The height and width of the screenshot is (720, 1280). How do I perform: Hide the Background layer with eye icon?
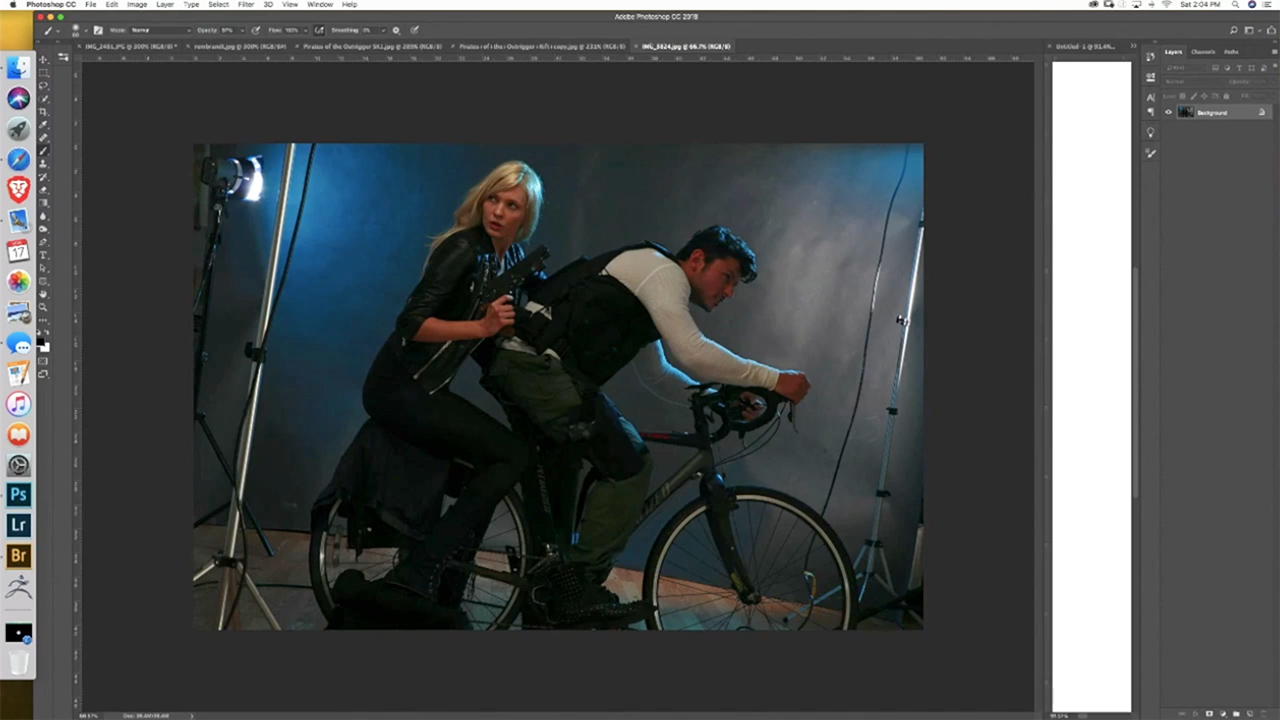tap(1168, 112)
